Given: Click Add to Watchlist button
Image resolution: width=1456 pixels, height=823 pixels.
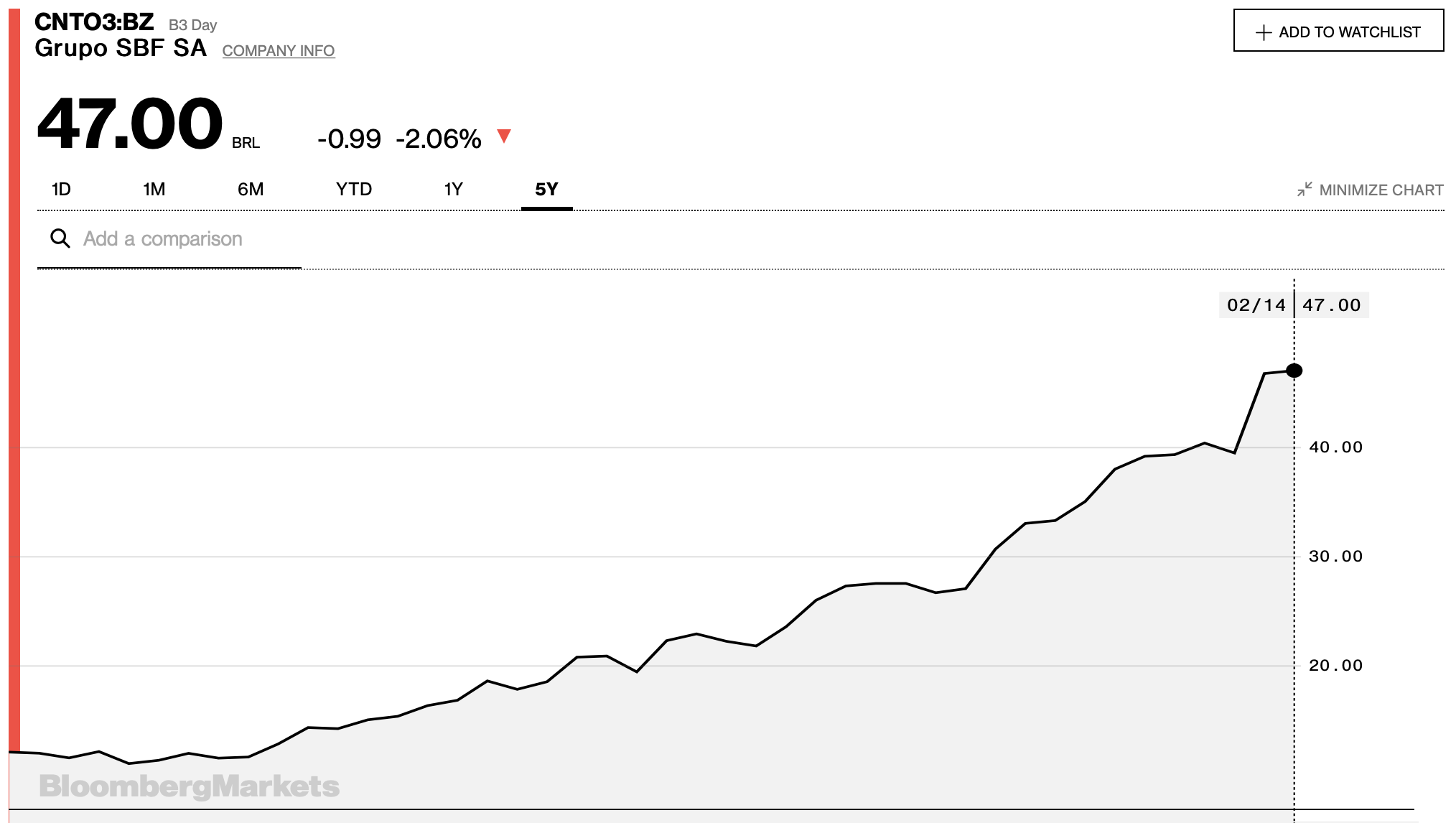Looking at the screenshot, I should (1338, 31).
